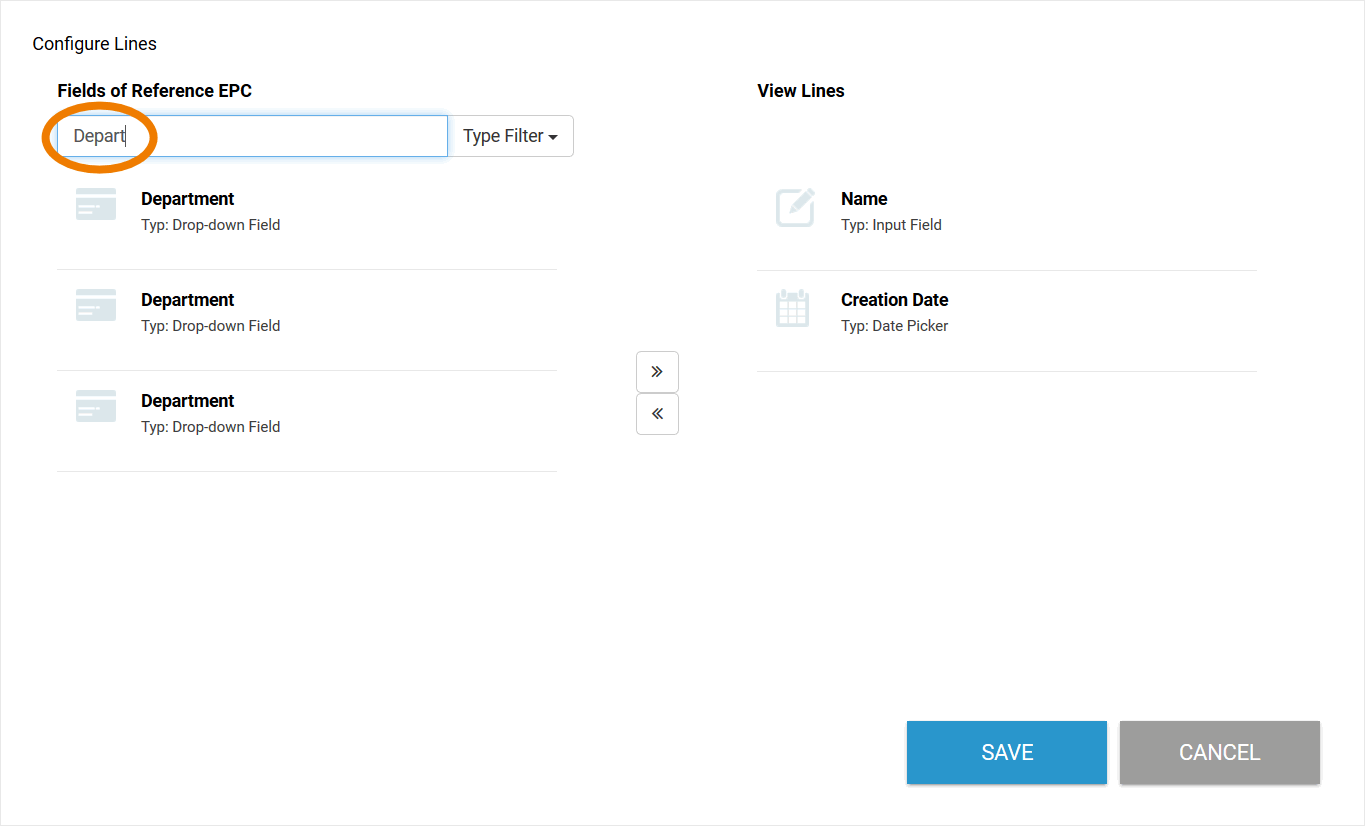
Task: Remove field using the double-left arrow button
Action: coord(657,414)
